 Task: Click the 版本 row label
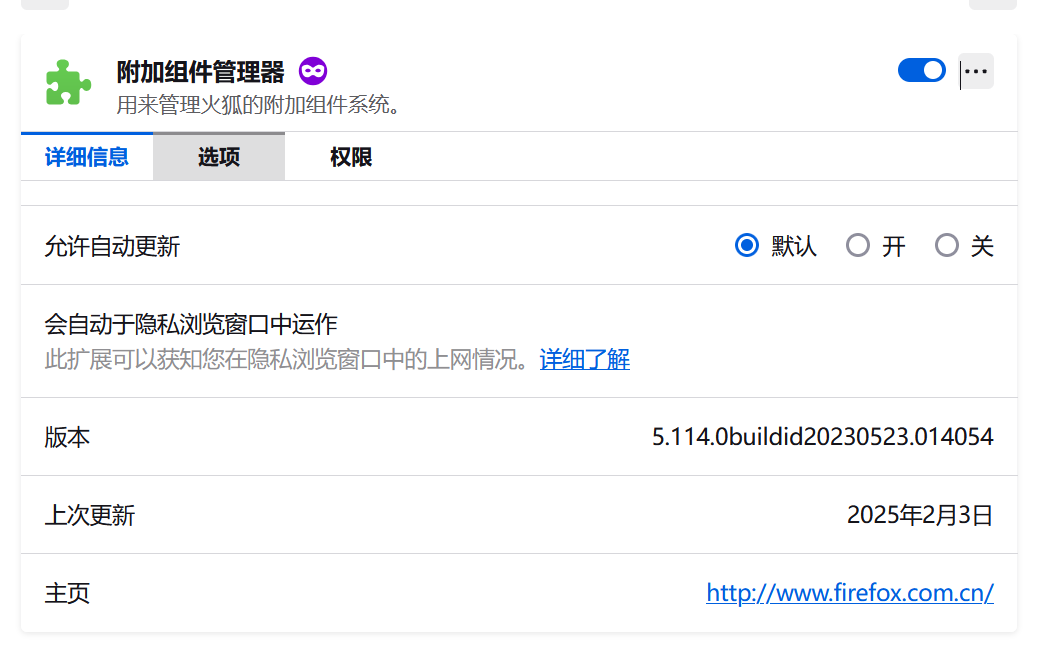click(x=67, y=438)
